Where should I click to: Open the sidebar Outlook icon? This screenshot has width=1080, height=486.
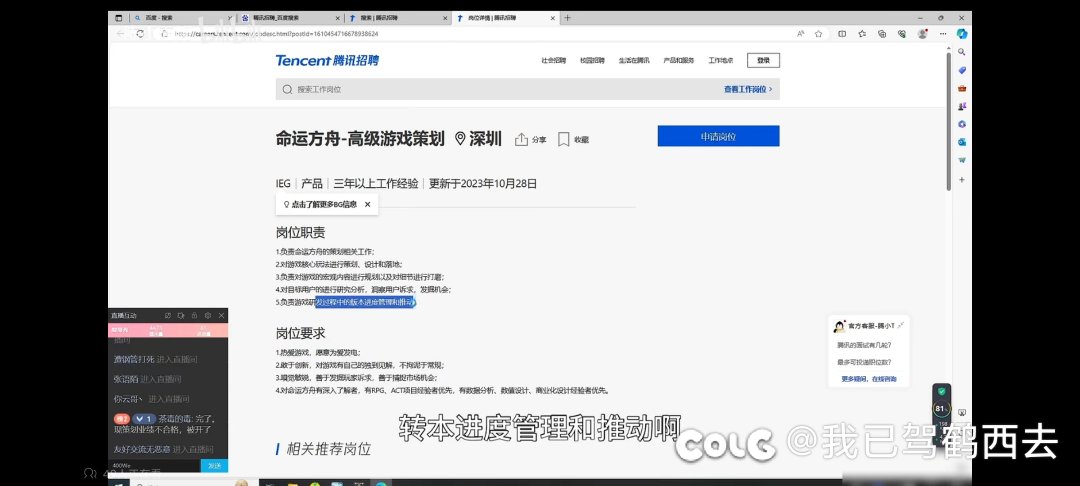962,142
